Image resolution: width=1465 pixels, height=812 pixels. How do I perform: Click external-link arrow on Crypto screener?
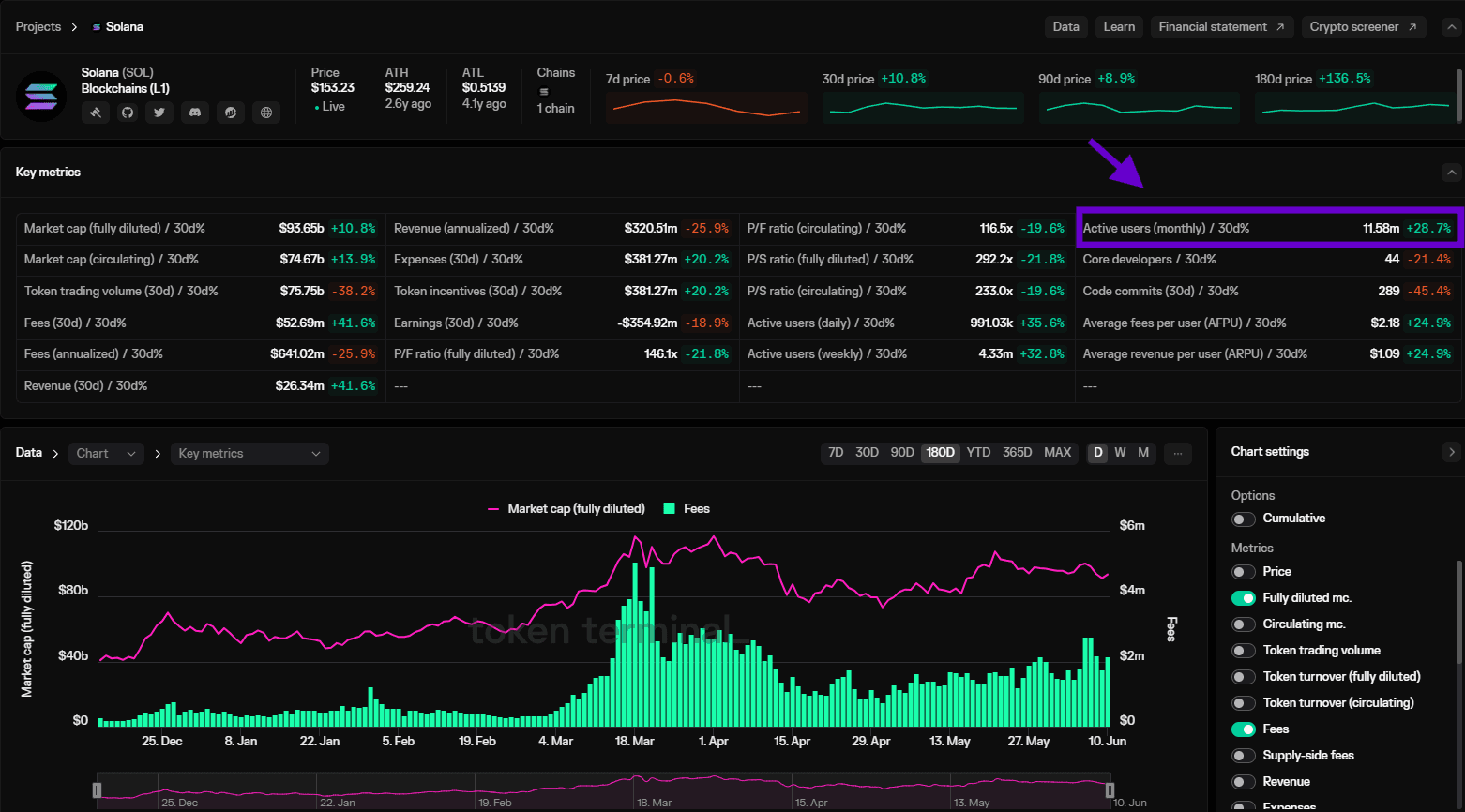[1412, 27]
